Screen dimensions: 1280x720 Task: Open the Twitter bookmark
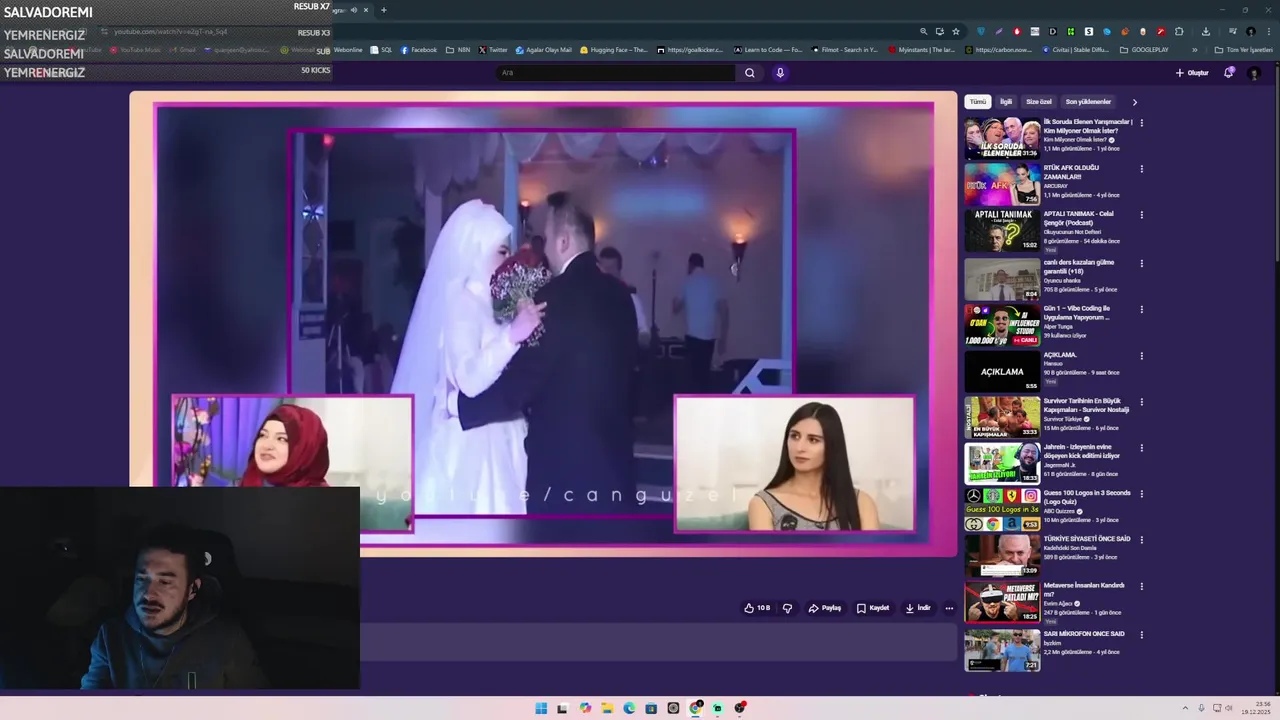click(x=493, y=50)
